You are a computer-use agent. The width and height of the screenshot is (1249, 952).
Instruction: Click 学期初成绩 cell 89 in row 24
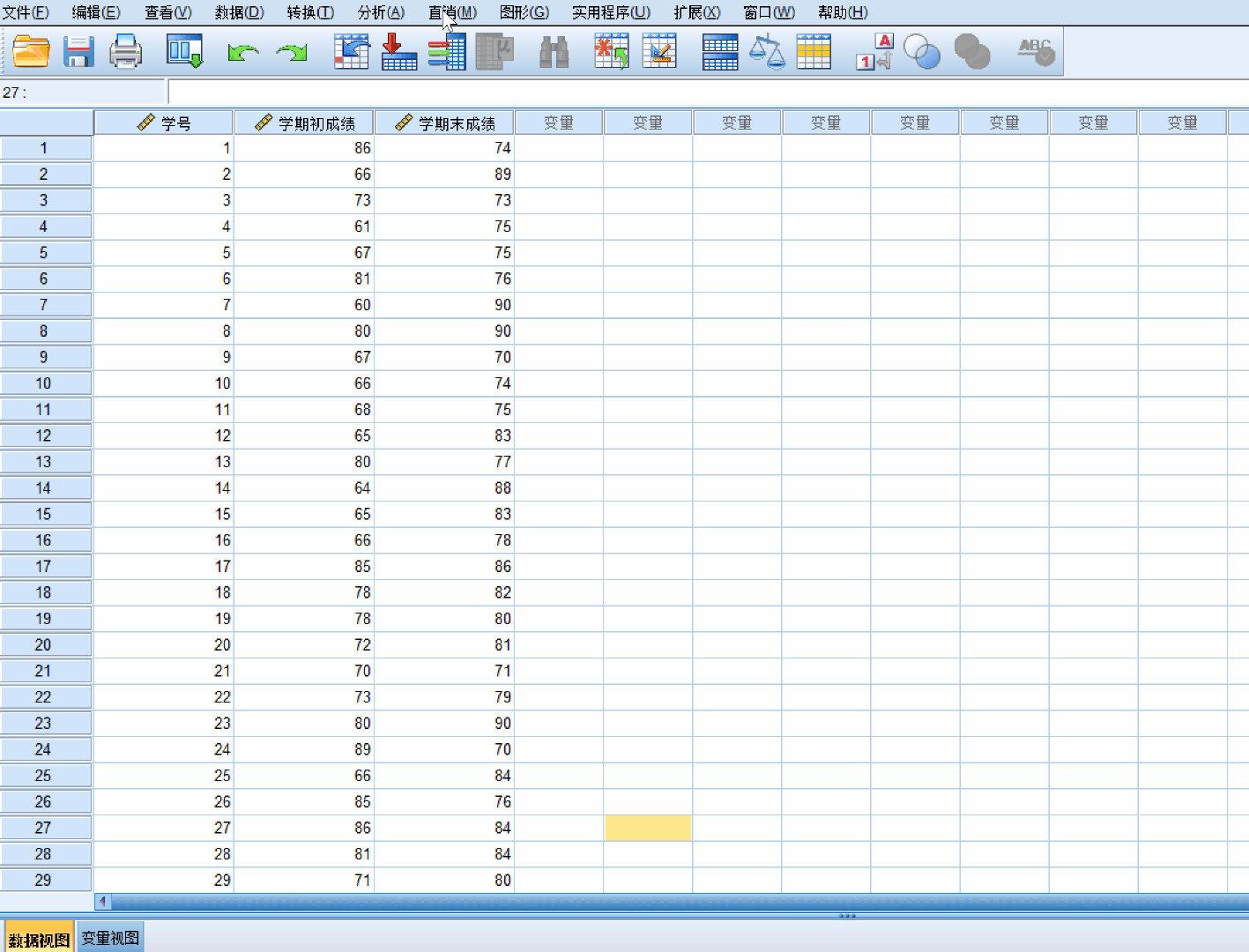coord(304,749)
